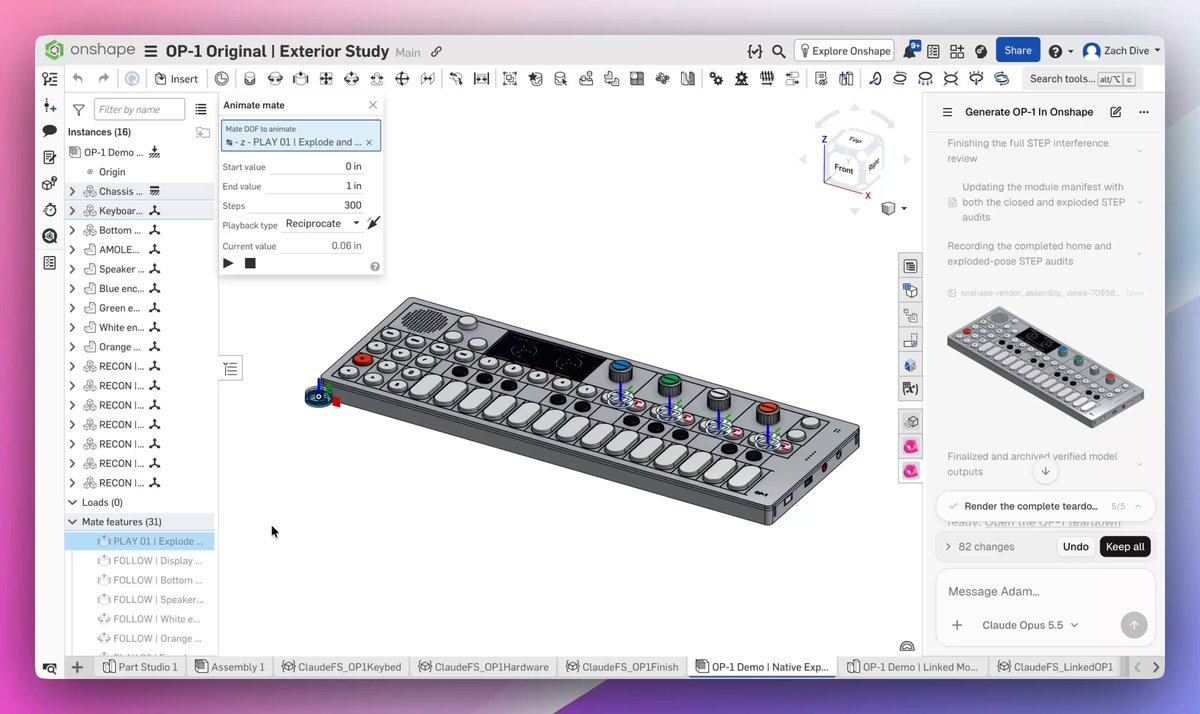Click the Message Adam... input field
This screenshot has width=1200, height=714.
[x=1045, y=591]
